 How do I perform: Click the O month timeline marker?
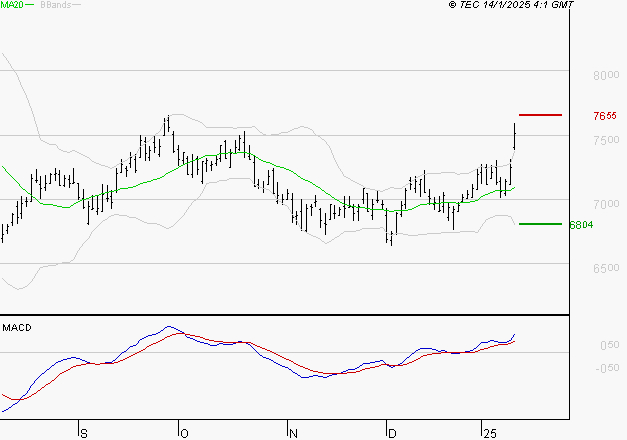(184, 434)
